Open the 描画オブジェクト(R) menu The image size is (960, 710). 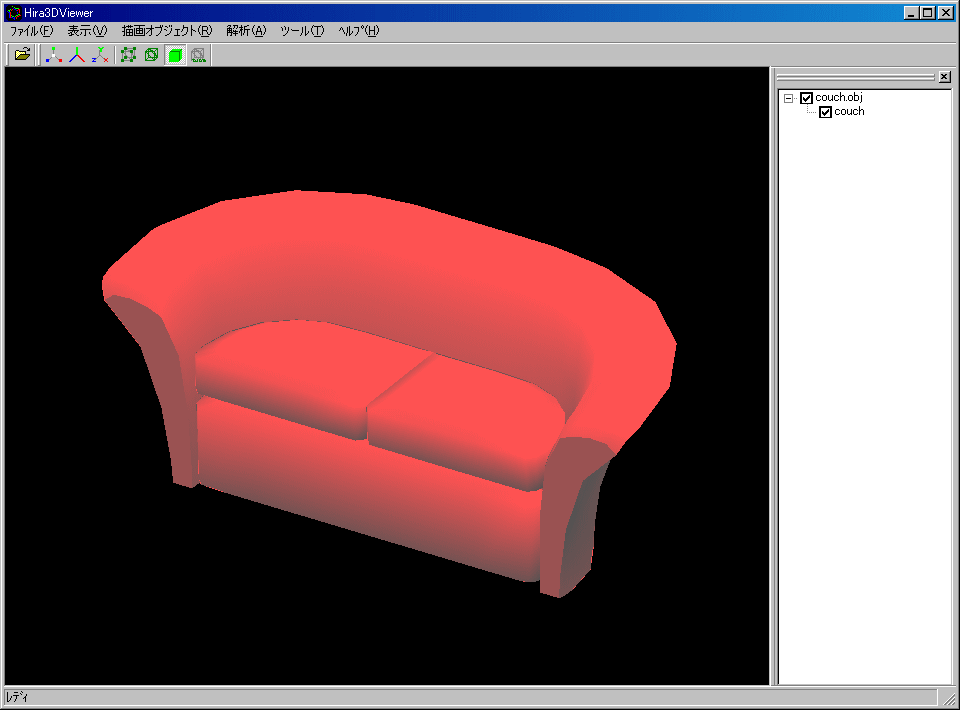(x=167, y=31)
